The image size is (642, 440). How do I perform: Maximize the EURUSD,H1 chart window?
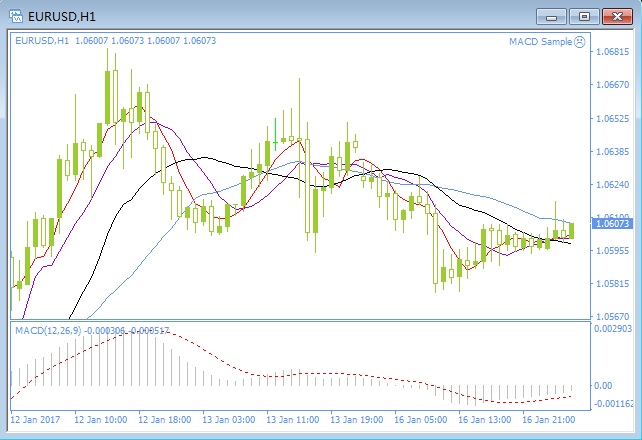584,17
